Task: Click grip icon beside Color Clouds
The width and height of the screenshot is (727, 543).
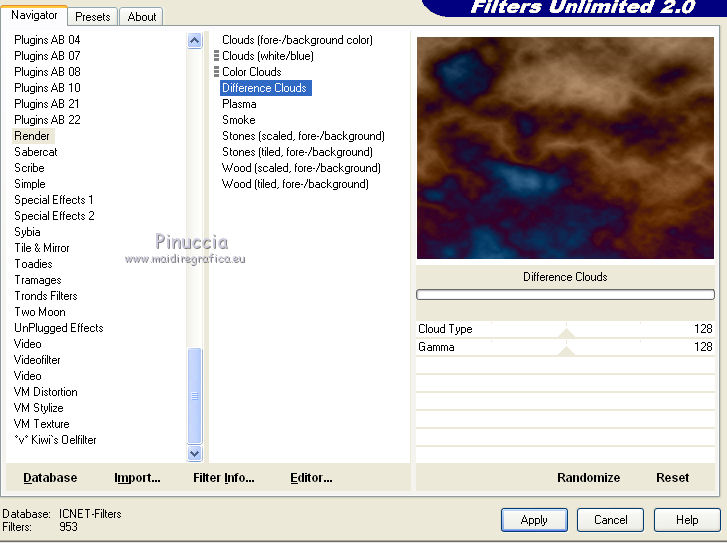Action: pos(216,72)
